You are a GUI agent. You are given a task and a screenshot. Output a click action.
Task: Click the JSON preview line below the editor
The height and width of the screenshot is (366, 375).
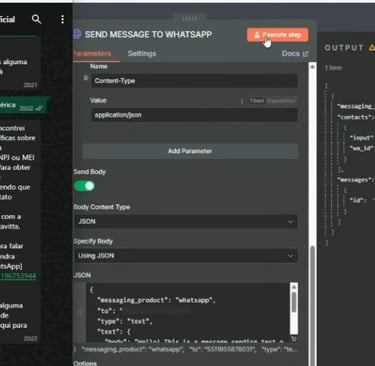(186, 349)
